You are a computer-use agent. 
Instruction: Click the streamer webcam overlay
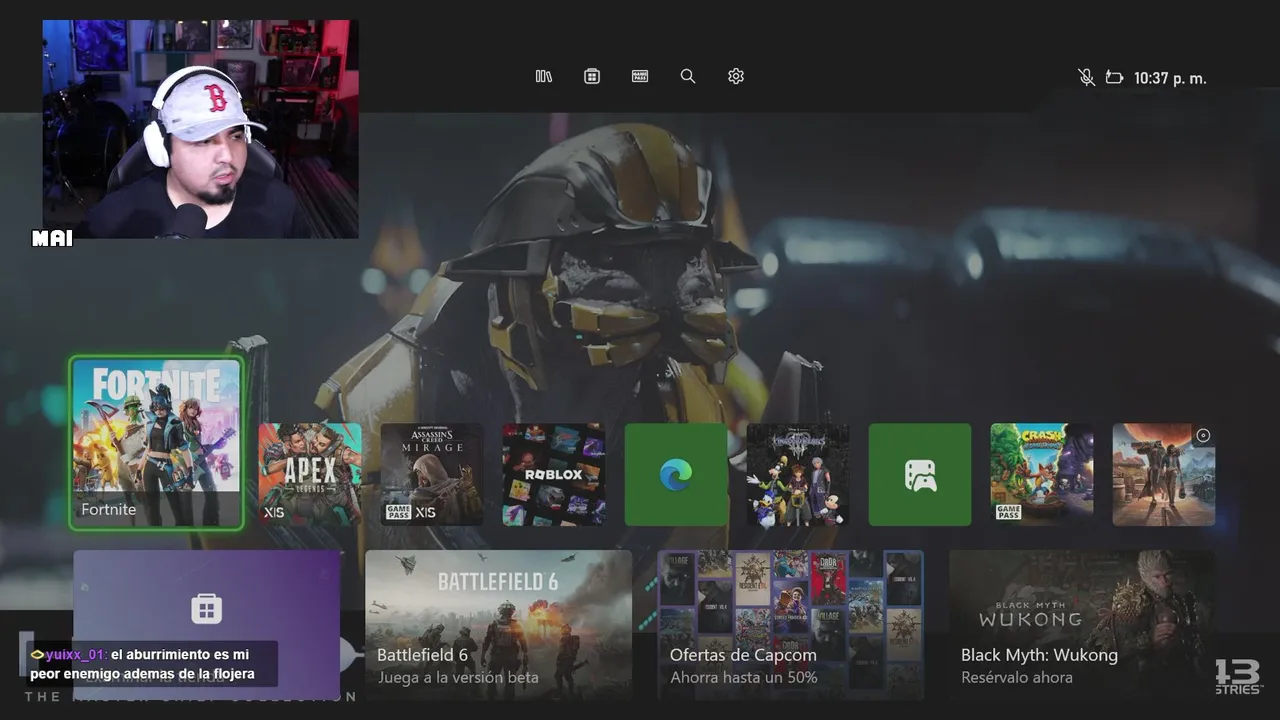coord(200,129)
